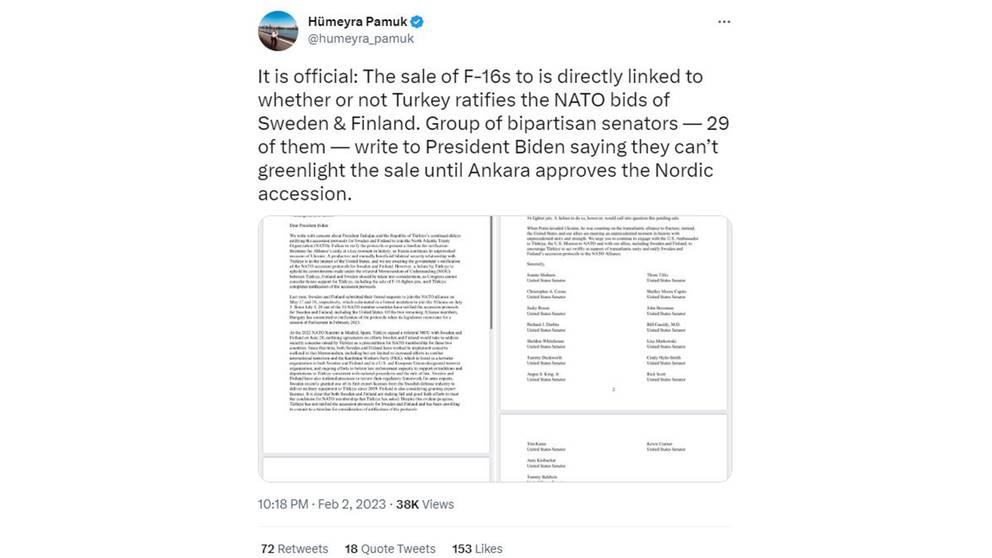This screenshot has width=992, height=558.
Task: Click Hümeyra Pamuk's profile avatar photo
Action: [278, 31]
